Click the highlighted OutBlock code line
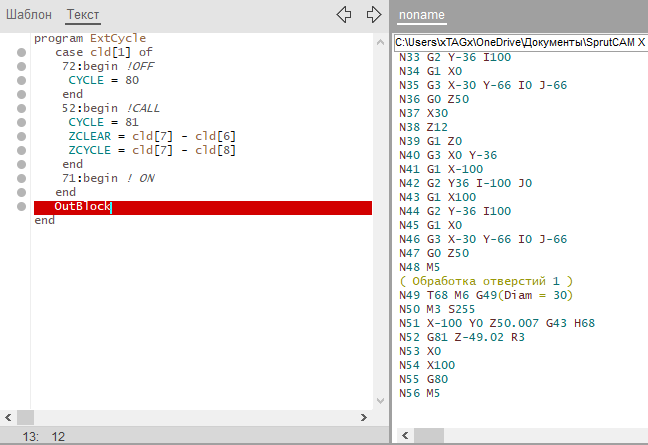648x445 pixels. point(200,207)
